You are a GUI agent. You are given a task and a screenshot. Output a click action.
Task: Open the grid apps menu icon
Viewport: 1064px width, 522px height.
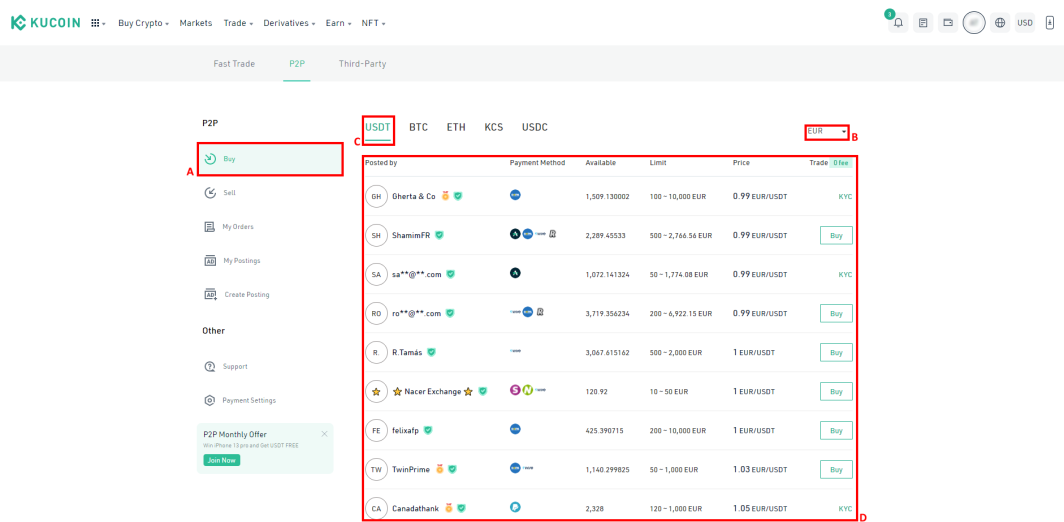[98, 23]
